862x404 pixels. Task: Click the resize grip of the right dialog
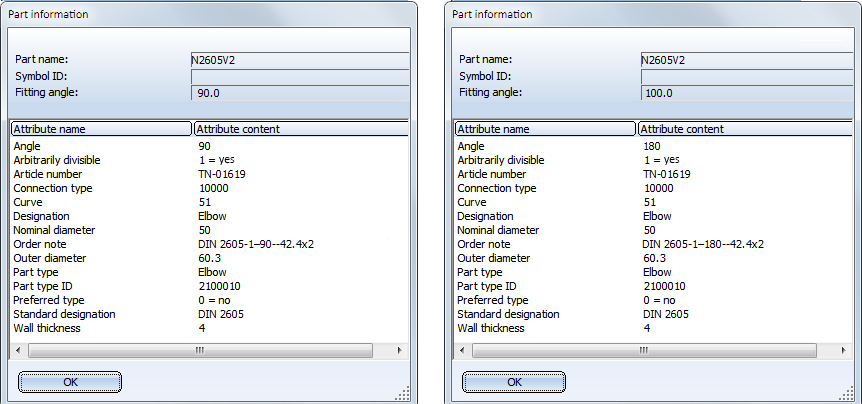point(851,394)
